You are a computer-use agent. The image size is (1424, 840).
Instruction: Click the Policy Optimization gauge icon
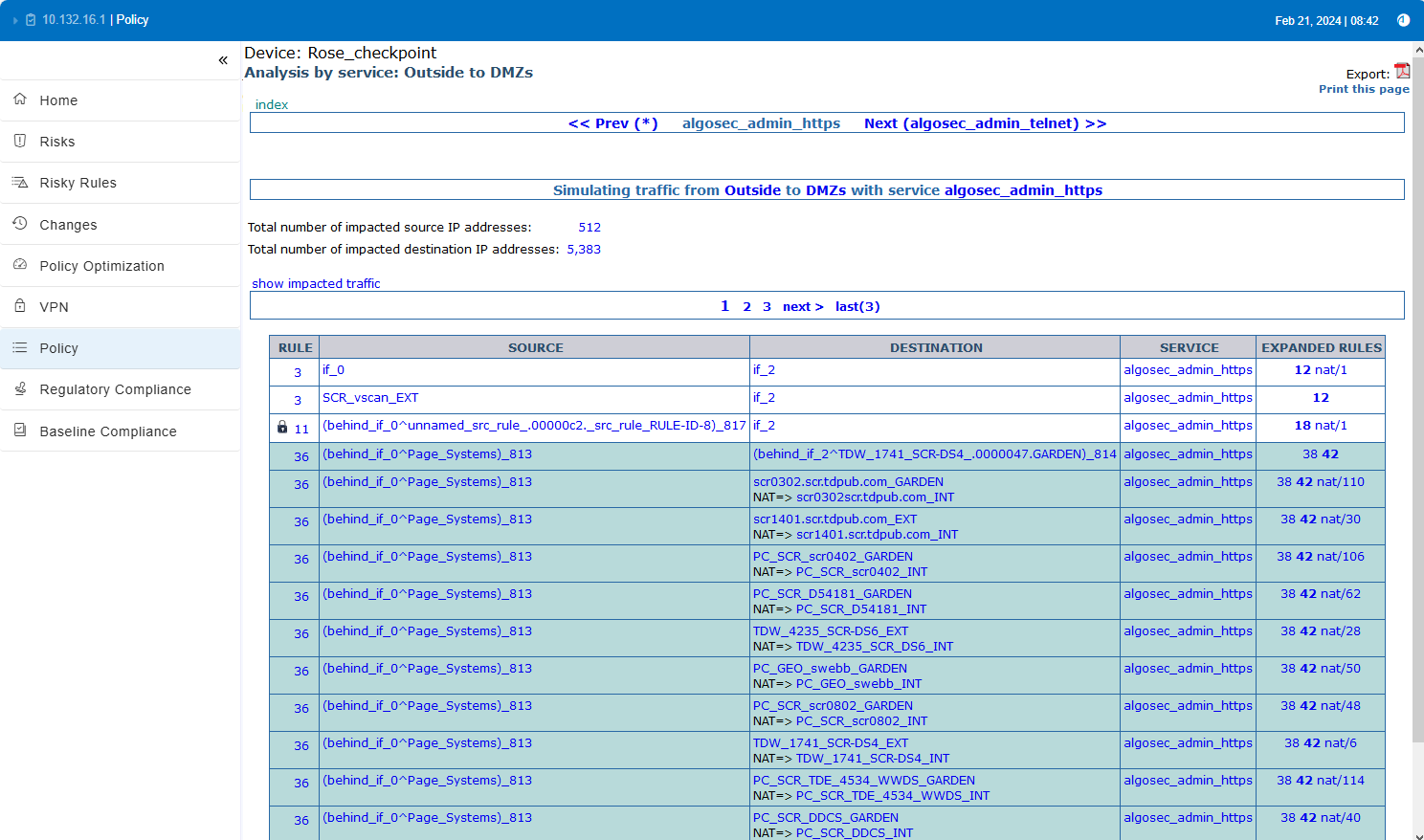[20, 265]
